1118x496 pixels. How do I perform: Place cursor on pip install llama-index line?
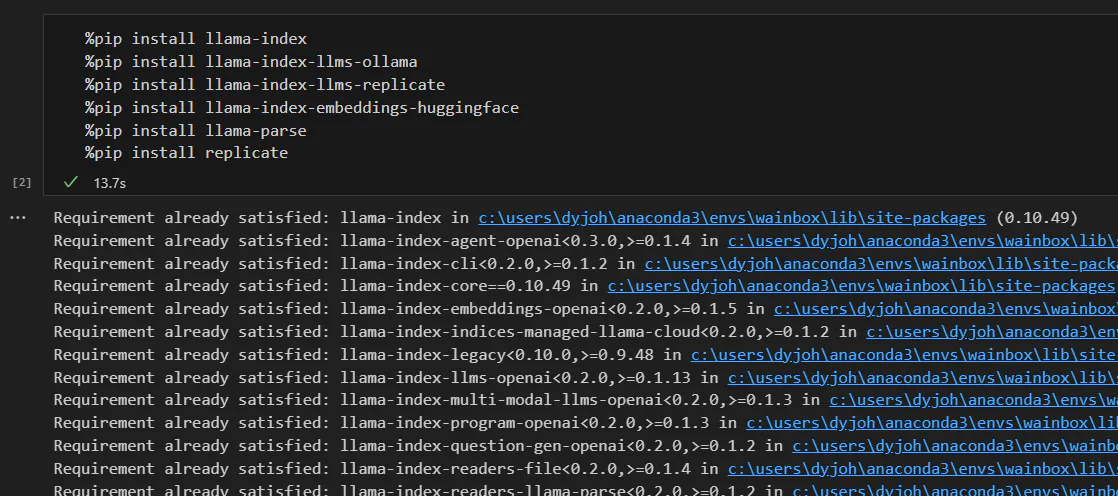tap(196, 38)
